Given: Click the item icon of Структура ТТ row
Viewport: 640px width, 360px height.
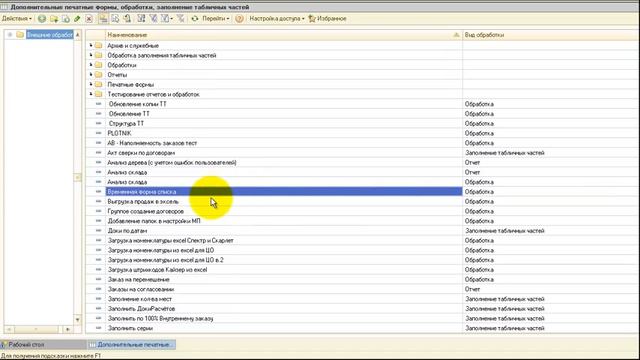Looking at the screenshot, I should 98,123.
